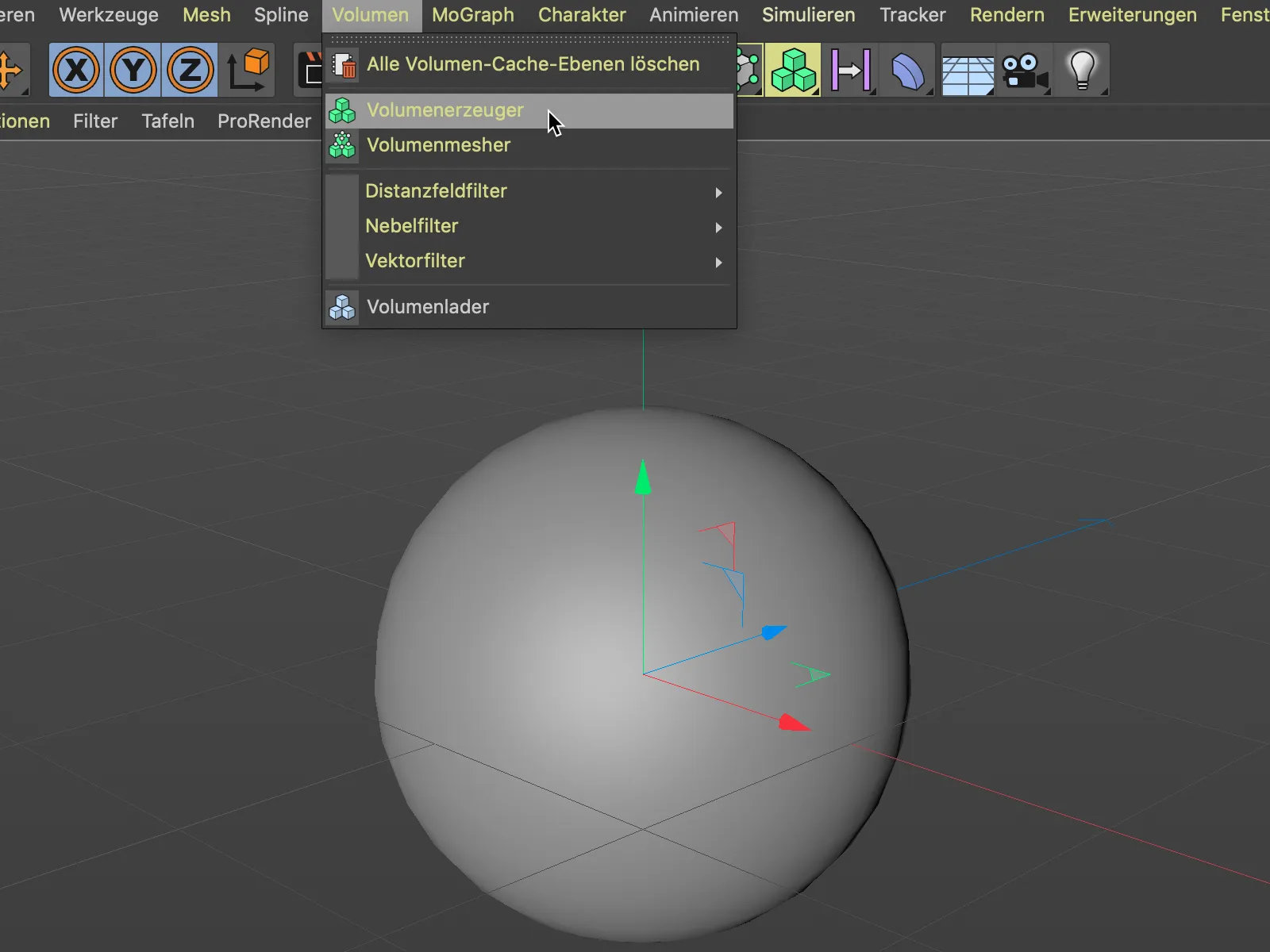Toggle the Y axis lock

coord(133,71)
